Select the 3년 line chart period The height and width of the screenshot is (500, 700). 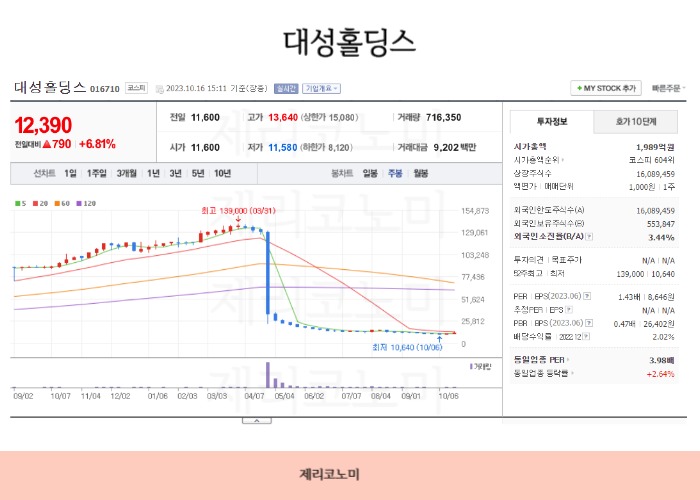[175, 173]
